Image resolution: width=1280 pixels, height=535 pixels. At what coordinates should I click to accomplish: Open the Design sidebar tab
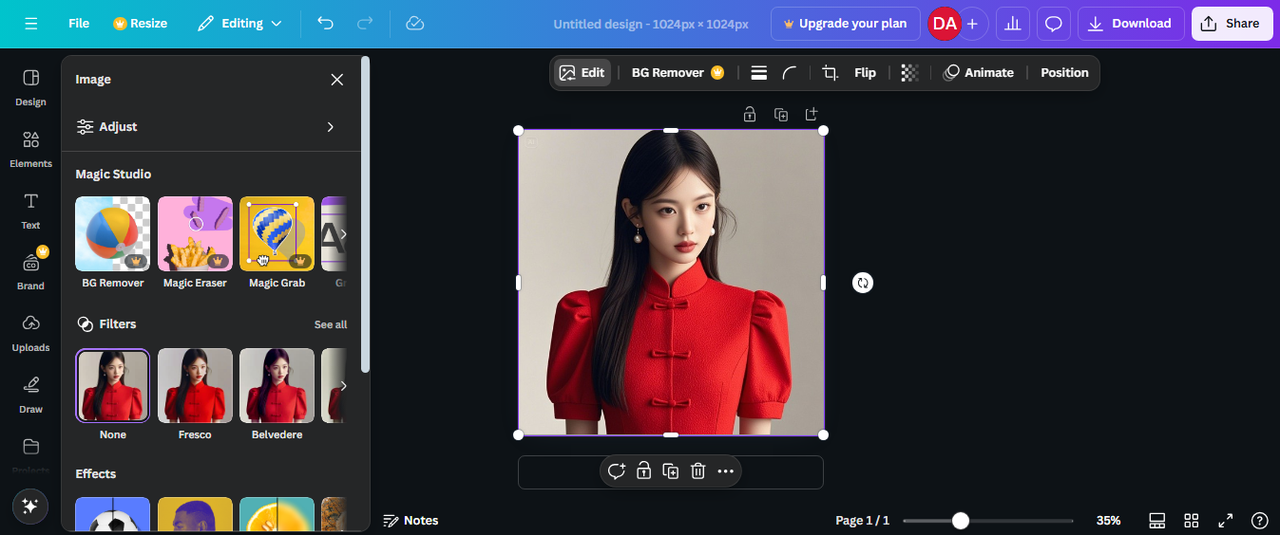tap(31, 87)
